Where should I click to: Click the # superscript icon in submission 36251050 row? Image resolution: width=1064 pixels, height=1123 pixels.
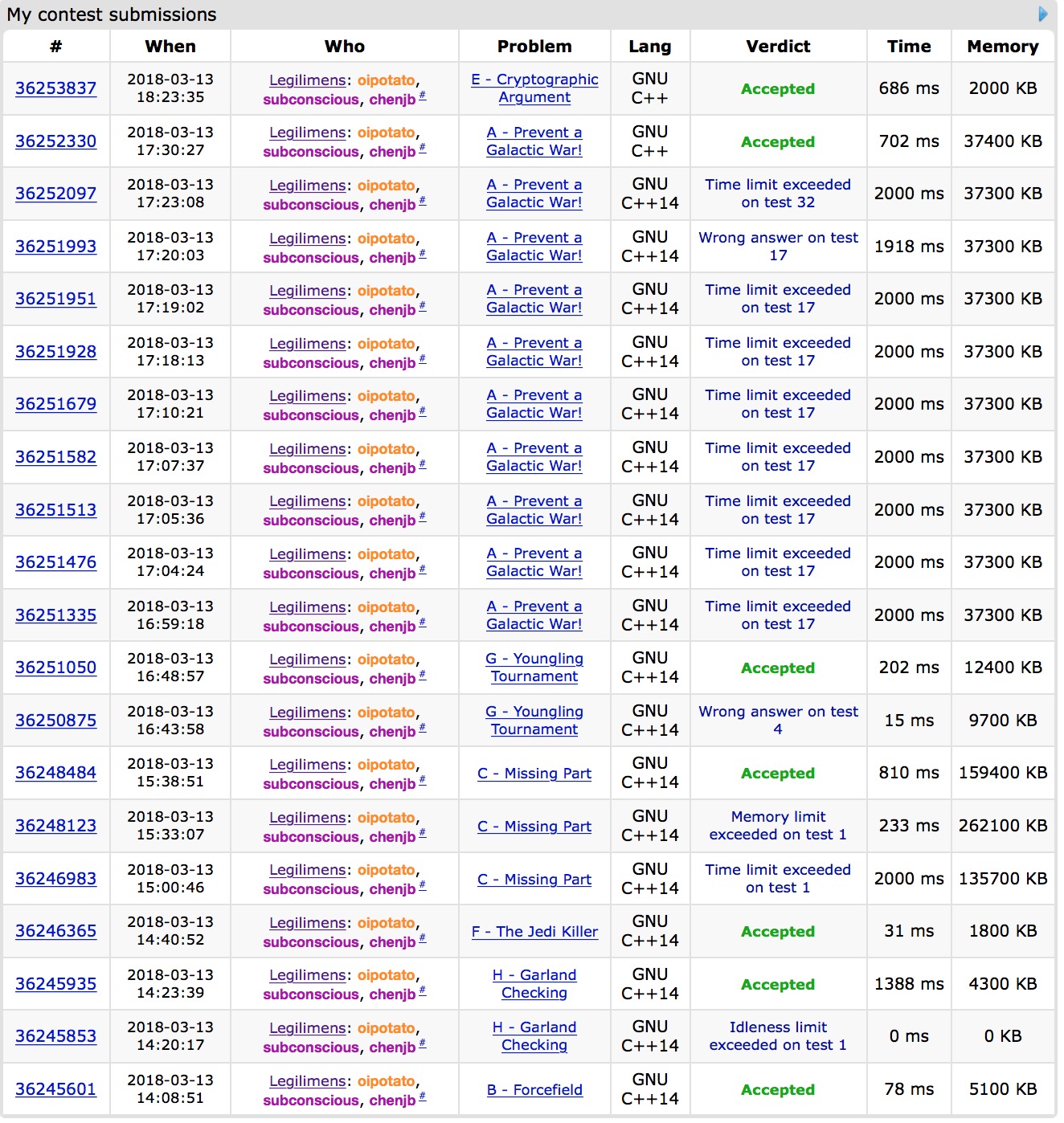click(x=423, y=676)
